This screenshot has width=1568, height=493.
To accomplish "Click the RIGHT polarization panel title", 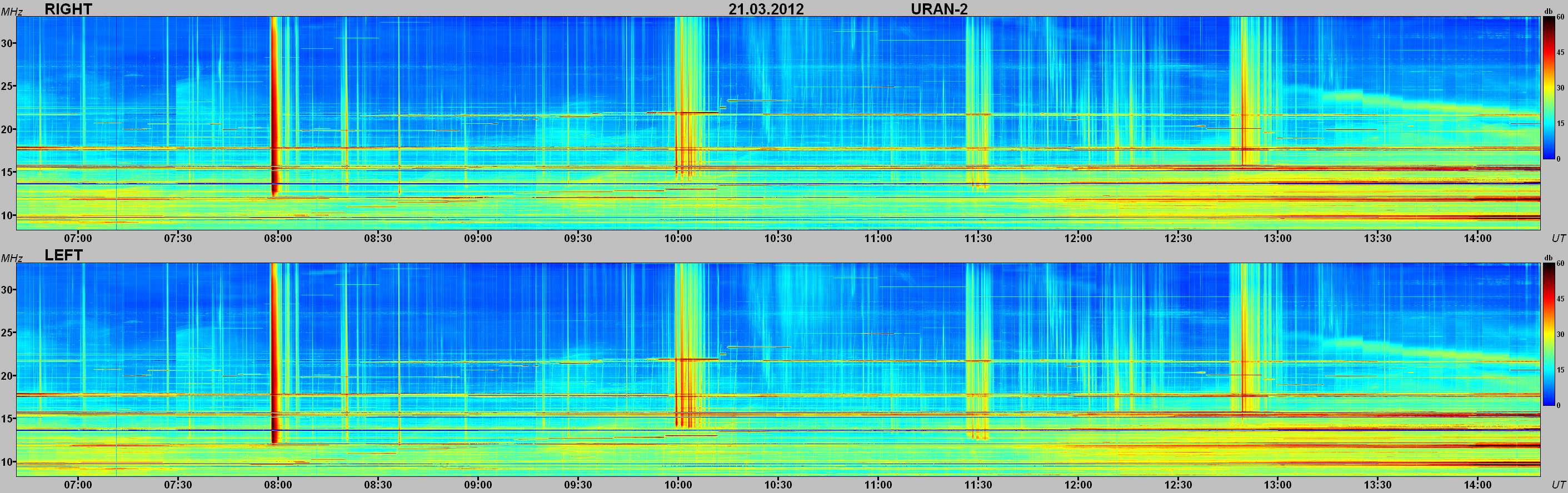I will (x=68, y=8).
